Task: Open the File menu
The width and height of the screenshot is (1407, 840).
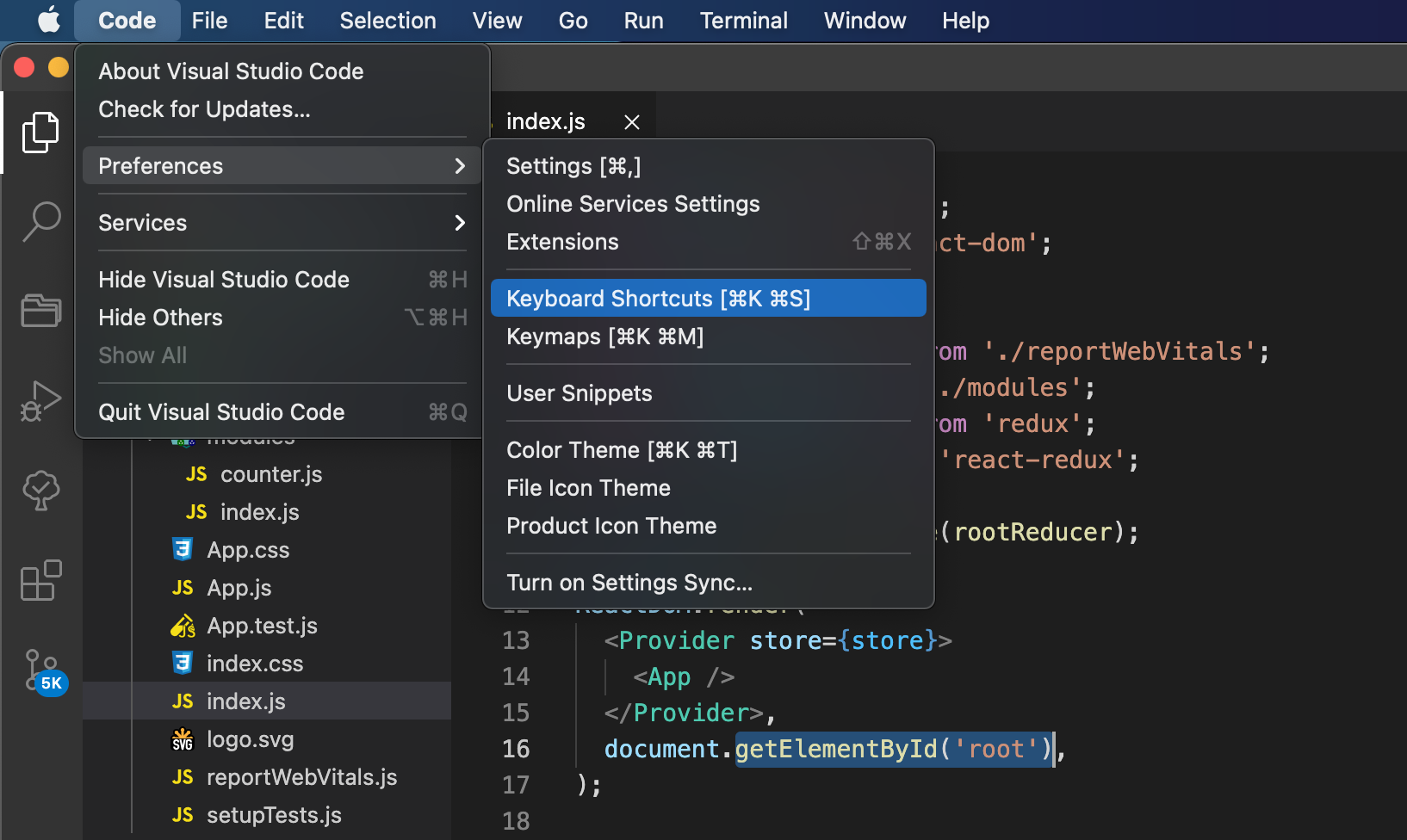Action: point(209,21)
